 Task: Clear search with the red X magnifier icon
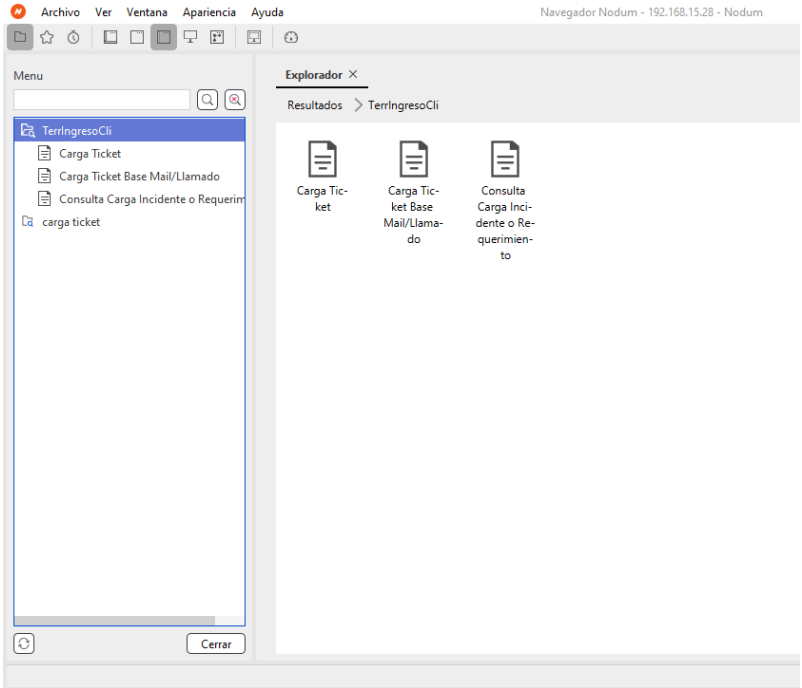[235, 100]
